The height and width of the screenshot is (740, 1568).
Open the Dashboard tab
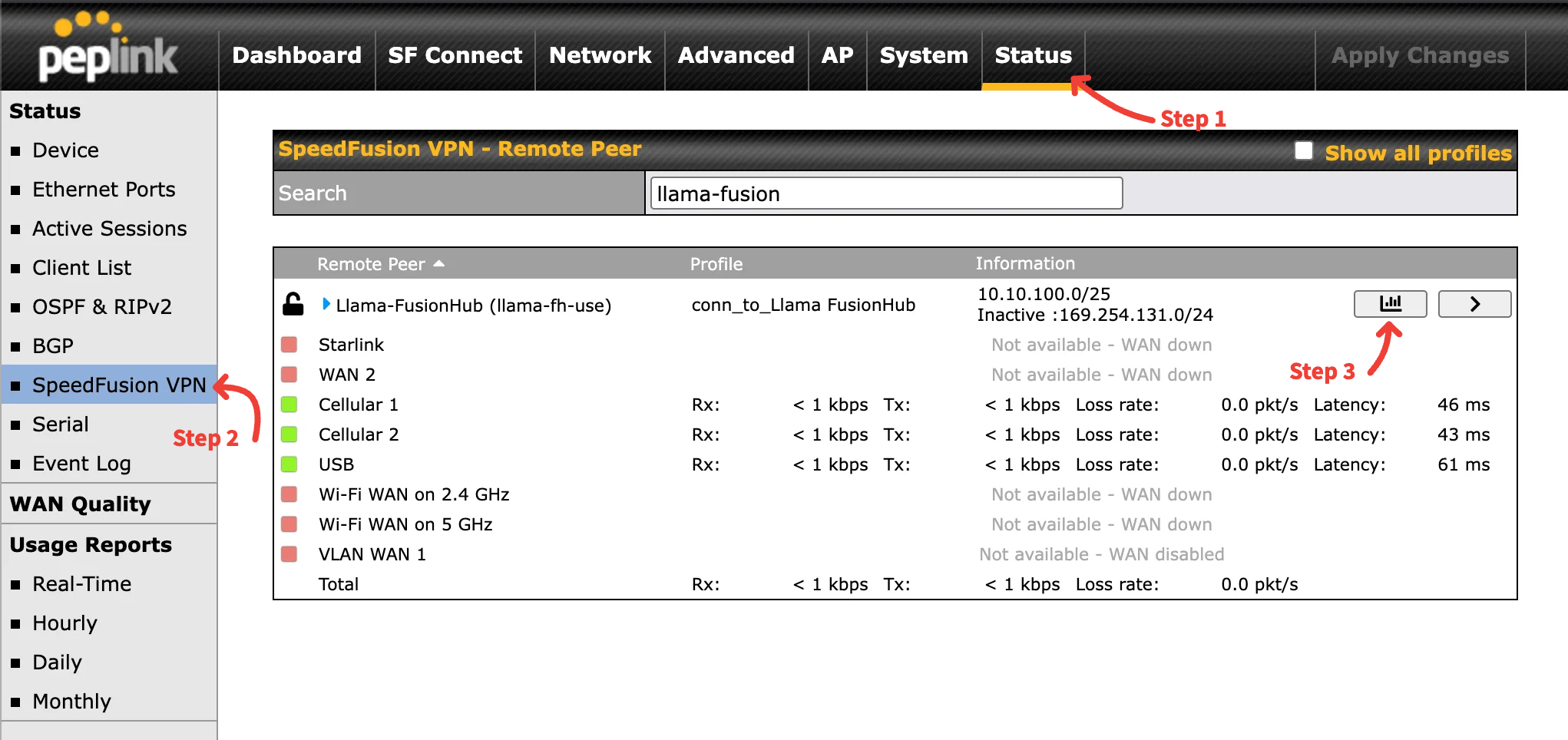[296, 55]
